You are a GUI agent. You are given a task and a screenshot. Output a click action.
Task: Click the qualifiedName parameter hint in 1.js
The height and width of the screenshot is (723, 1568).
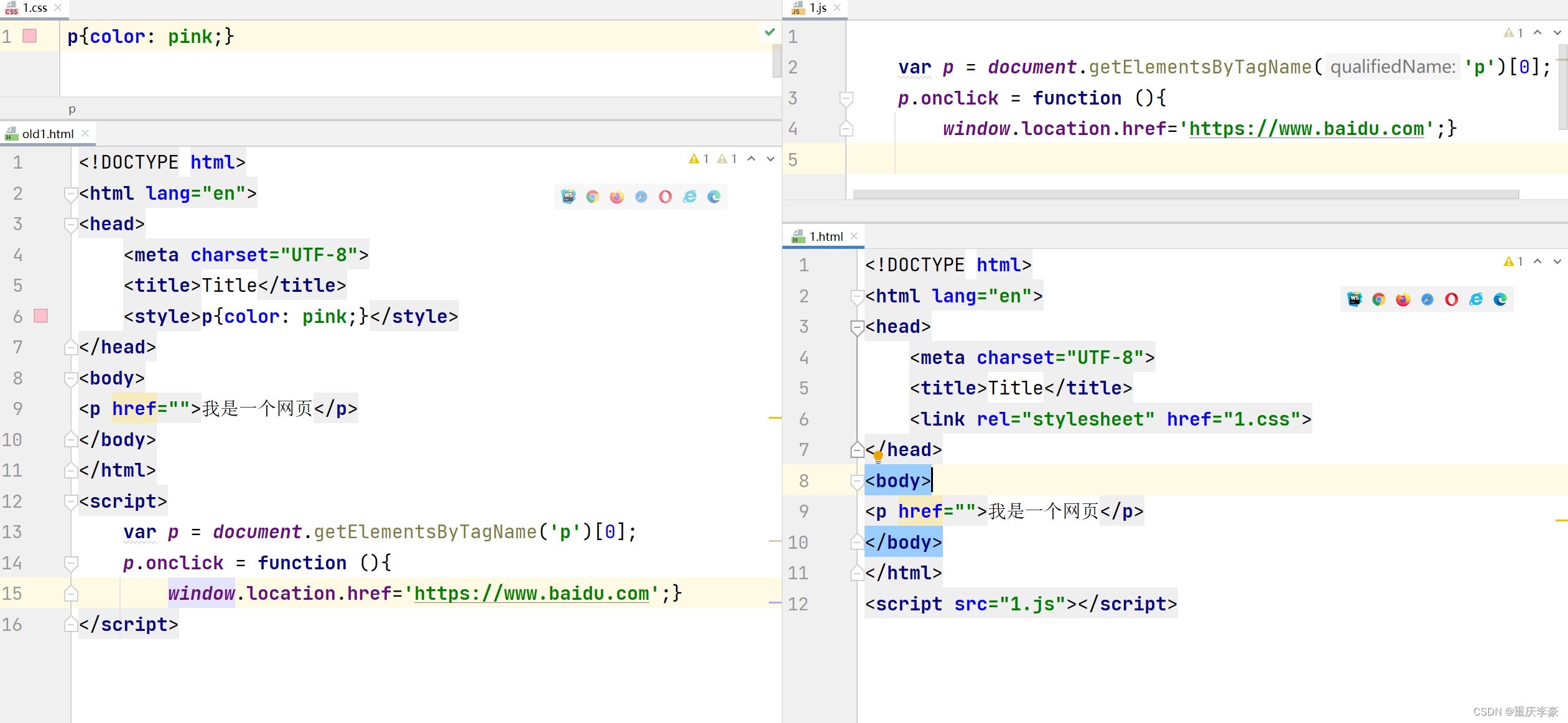[1393, 67]
